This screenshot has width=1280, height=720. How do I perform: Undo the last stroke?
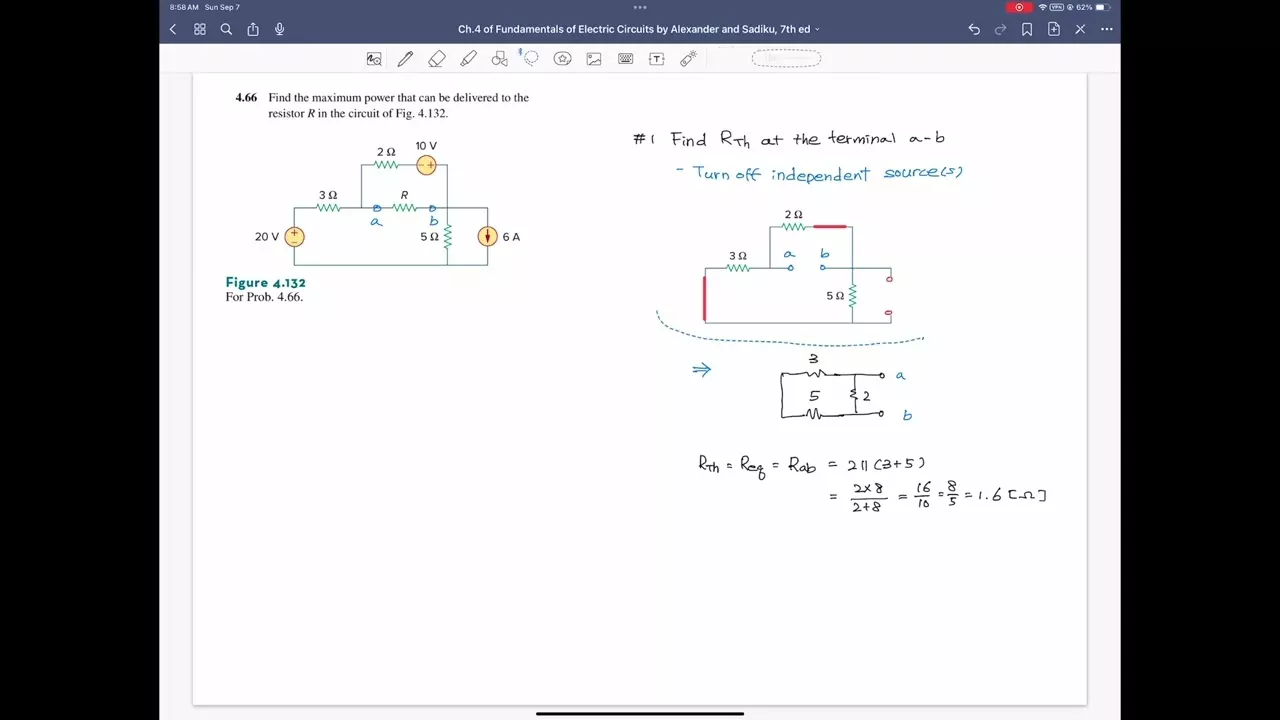tap(974, 29)
